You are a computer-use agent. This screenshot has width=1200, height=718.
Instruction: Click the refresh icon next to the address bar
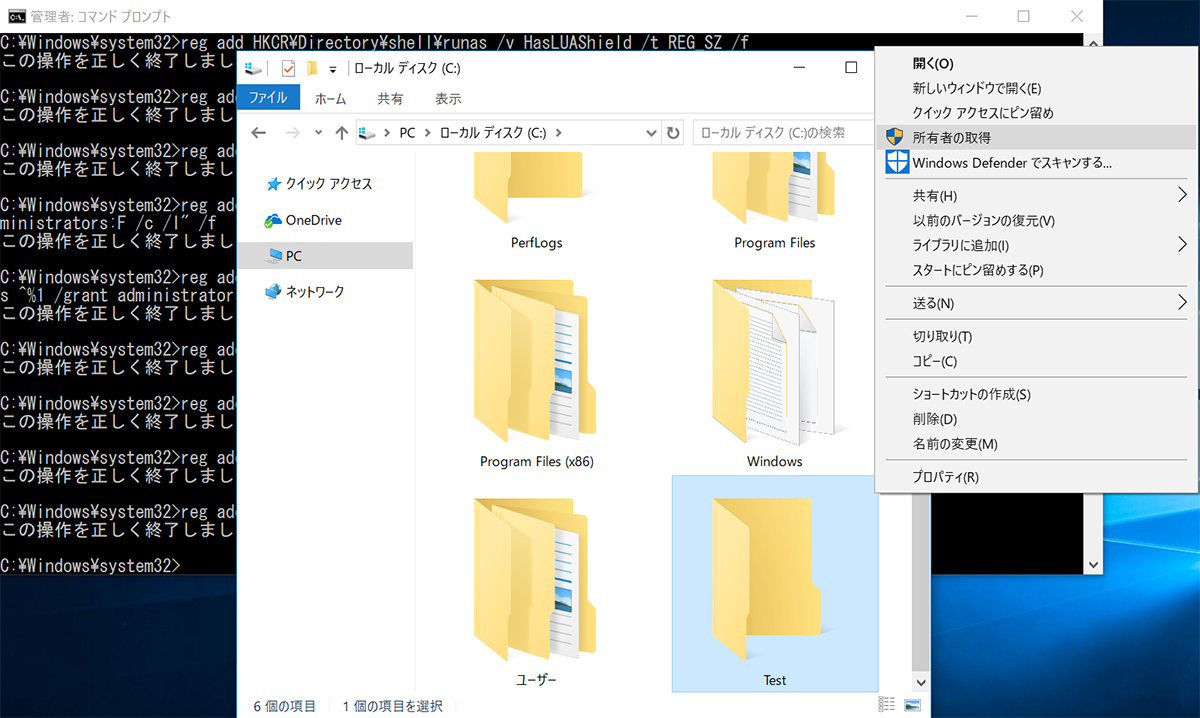672,131
